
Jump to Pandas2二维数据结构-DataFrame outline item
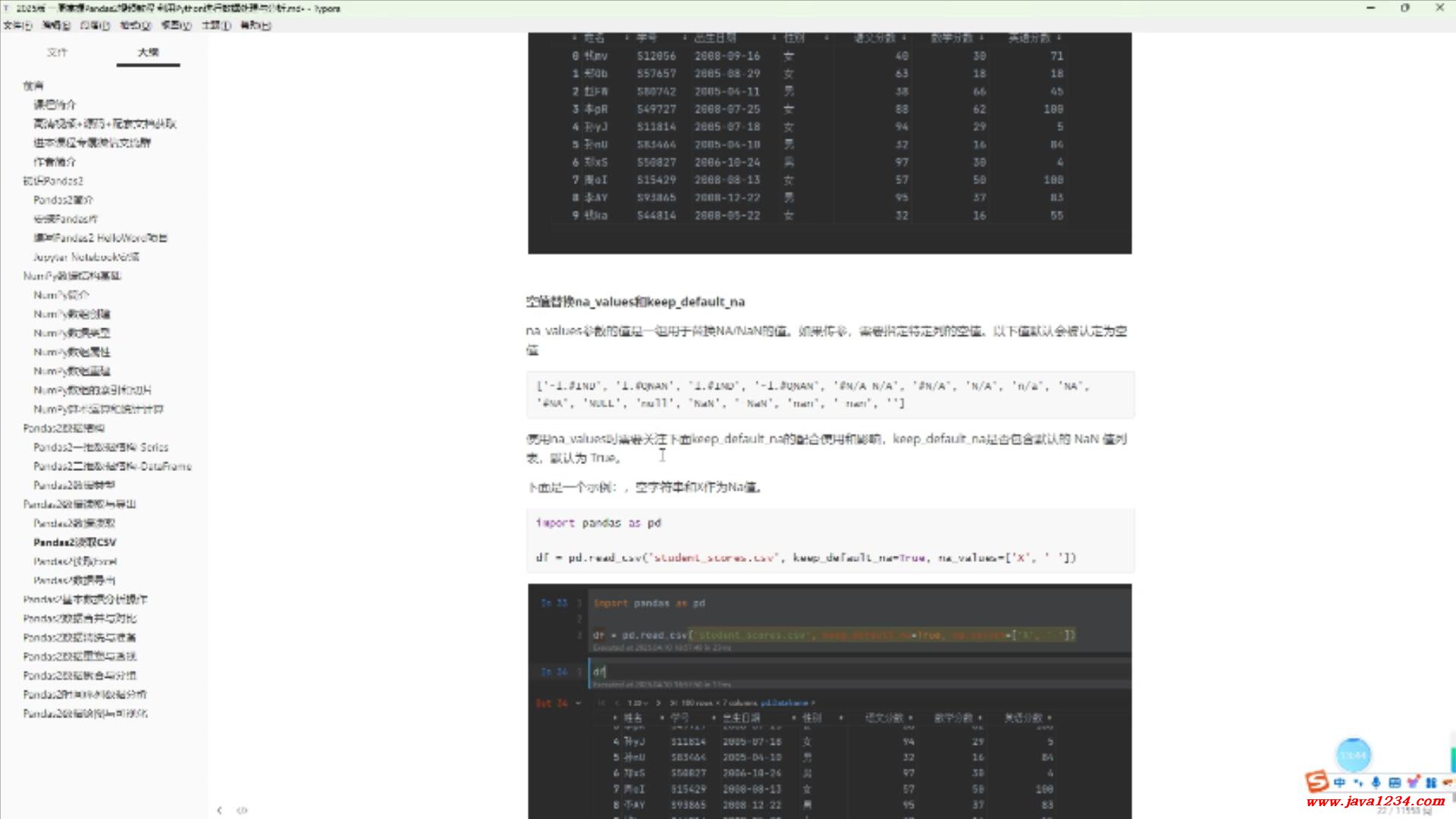pos(112,466)
